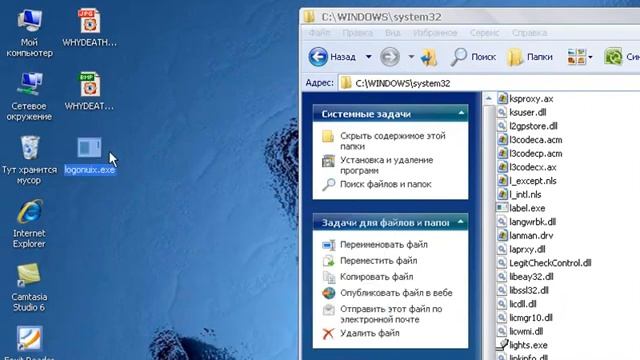This screenshot has width=640, height=360.
Task: Select file l3codeca.acm
Action: pyautogui.click(x=529, y=140)
